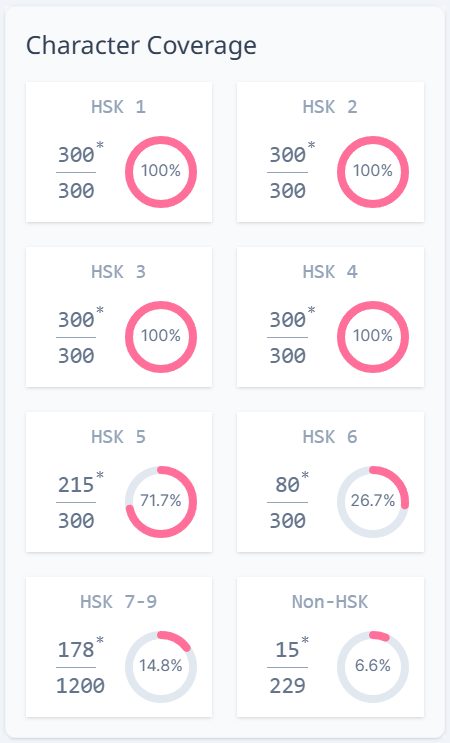Click the HSK 6 card heading
Screen dimensions: 450x743
tap(330, 436)
